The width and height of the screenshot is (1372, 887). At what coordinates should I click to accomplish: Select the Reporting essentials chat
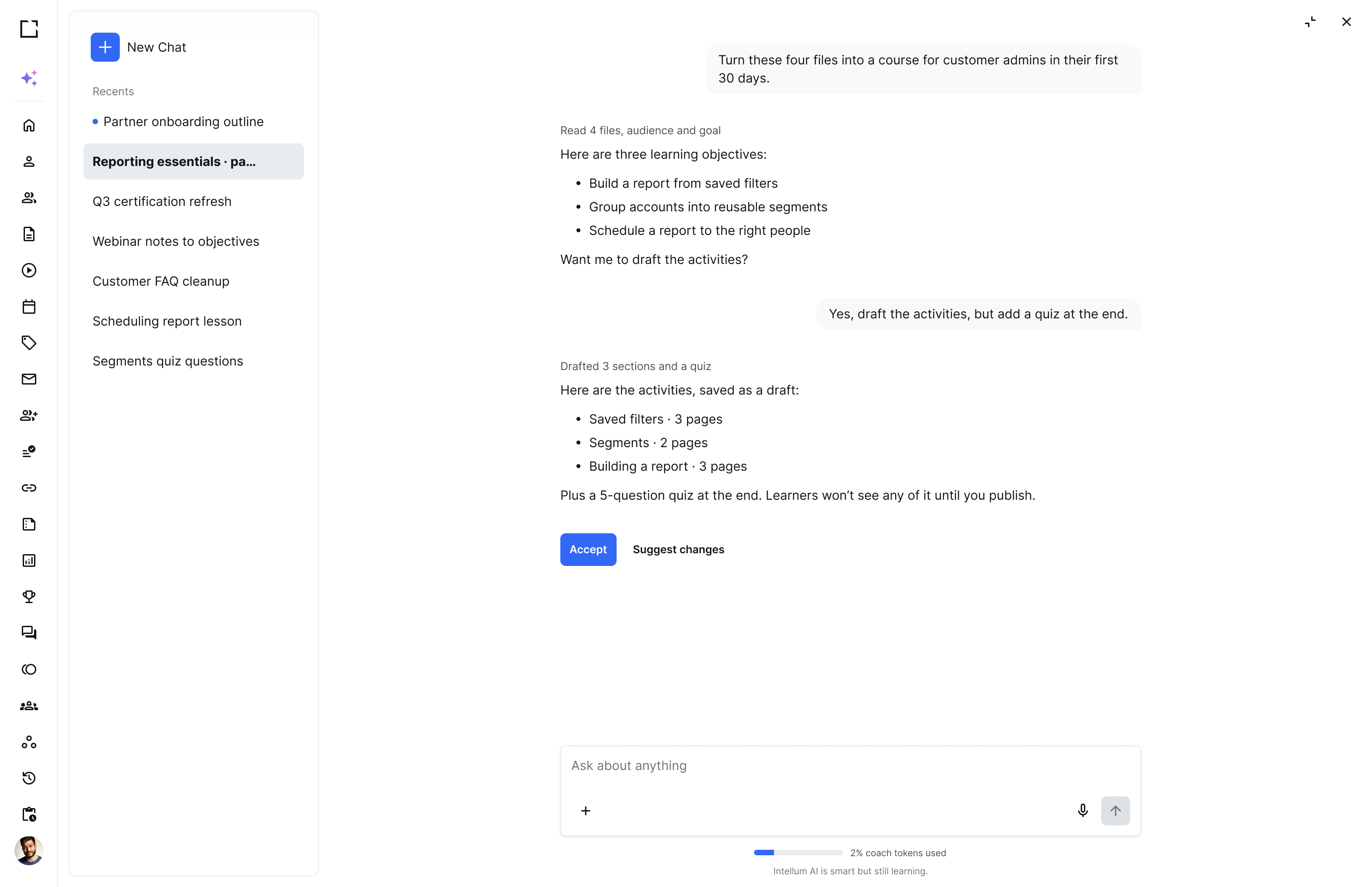[x=193, y=161]
